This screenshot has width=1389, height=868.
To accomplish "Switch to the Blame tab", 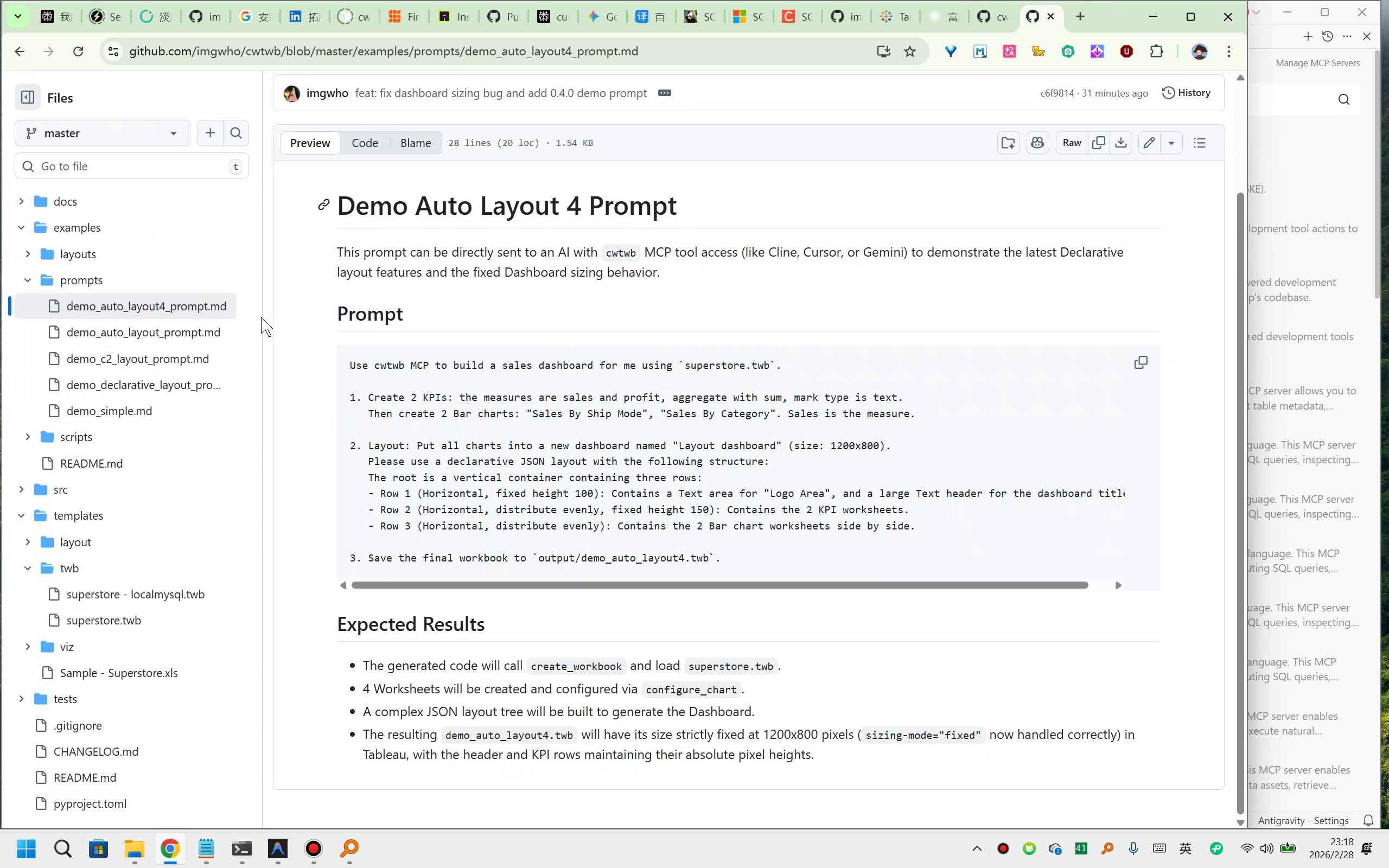I will click(415, 143).
